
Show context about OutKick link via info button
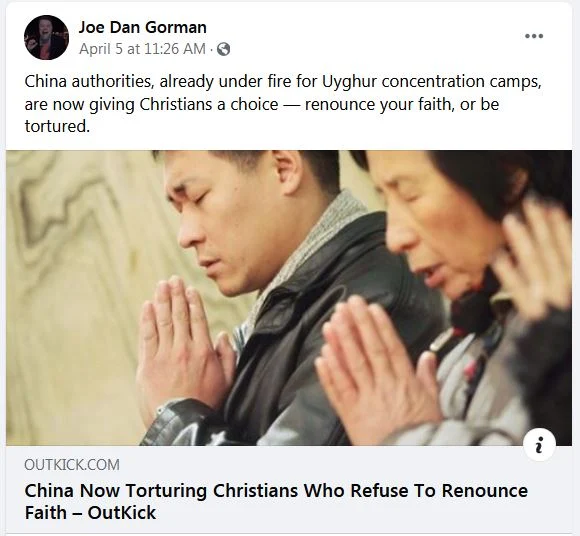coord(540,445)
